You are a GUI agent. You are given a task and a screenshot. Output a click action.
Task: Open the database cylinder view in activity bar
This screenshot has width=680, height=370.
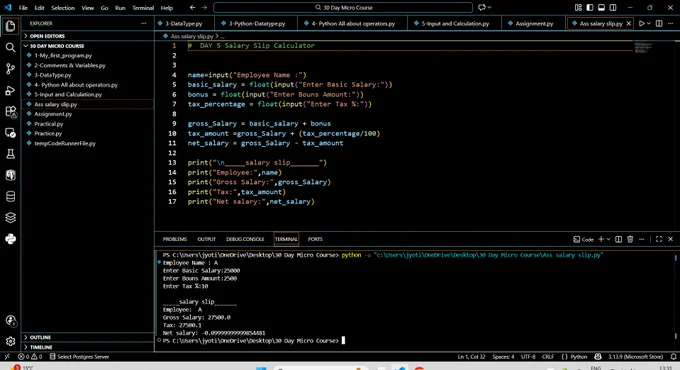[10, 196]
